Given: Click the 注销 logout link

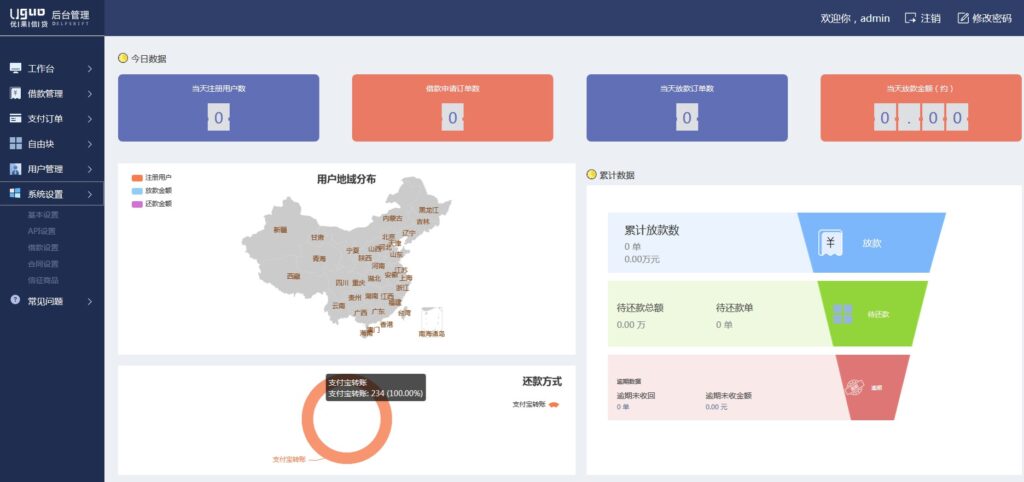Looking at the screenshot, I should click(x=922, y=18).
